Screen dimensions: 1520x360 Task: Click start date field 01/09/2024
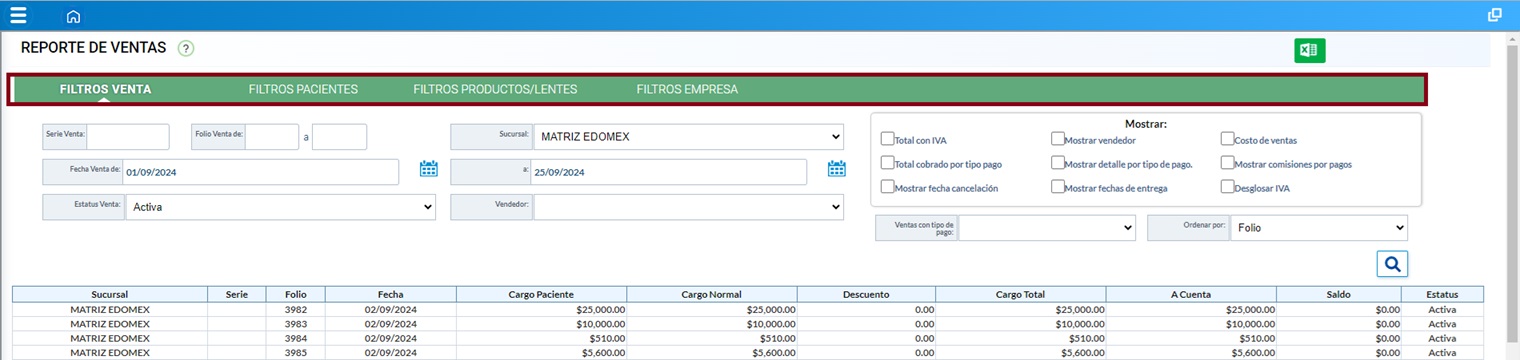click(x=260, y=172)
